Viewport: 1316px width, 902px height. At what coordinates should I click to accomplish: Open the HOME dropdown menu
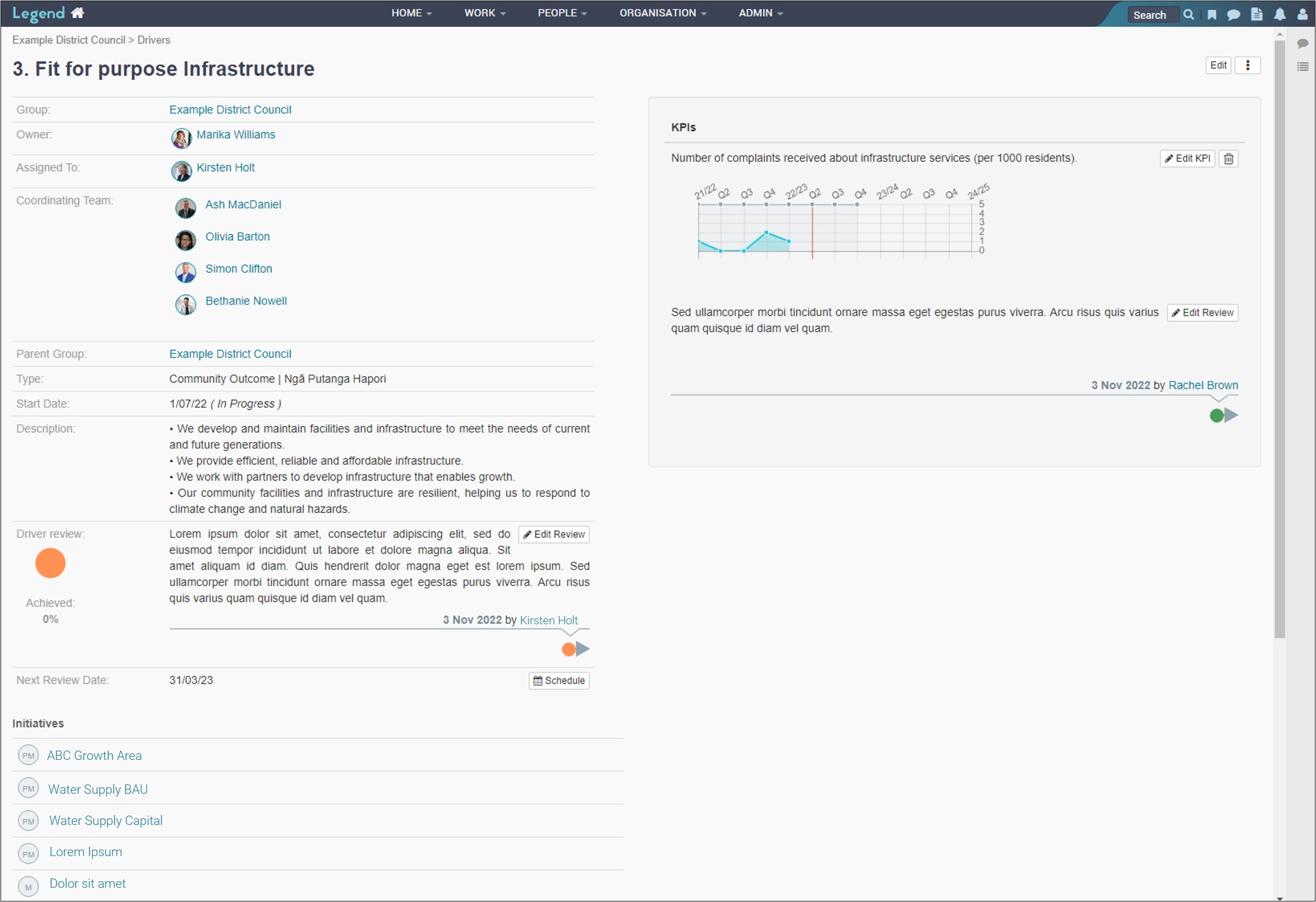pos(411,13)
